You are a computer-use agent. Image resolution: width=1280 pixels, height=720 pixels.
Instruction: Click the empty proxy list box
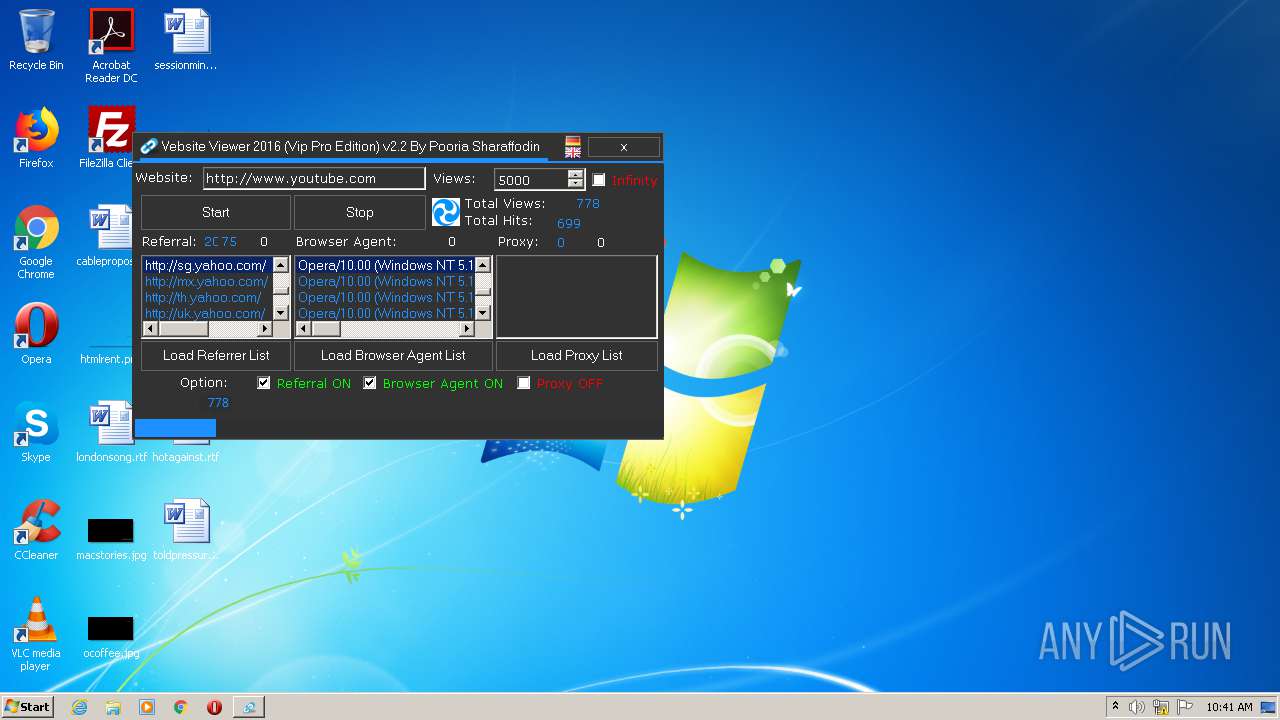577,297
